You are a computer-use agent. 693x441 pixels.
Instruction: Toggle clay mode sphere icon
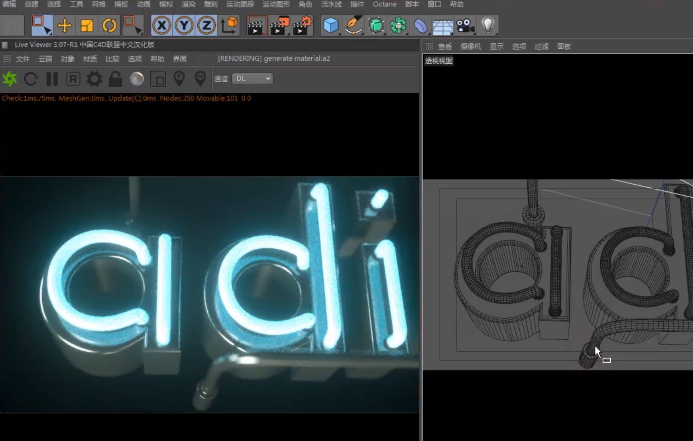137,79
